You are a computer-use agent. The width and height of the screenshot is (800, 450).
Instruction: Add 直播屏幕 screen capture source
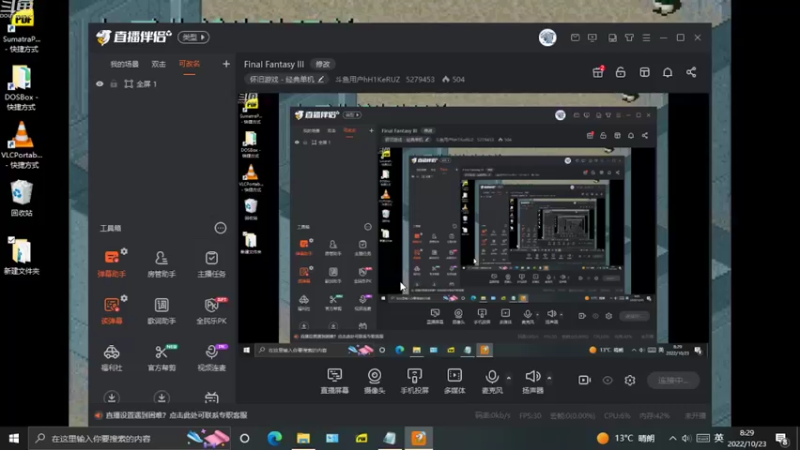335,381
